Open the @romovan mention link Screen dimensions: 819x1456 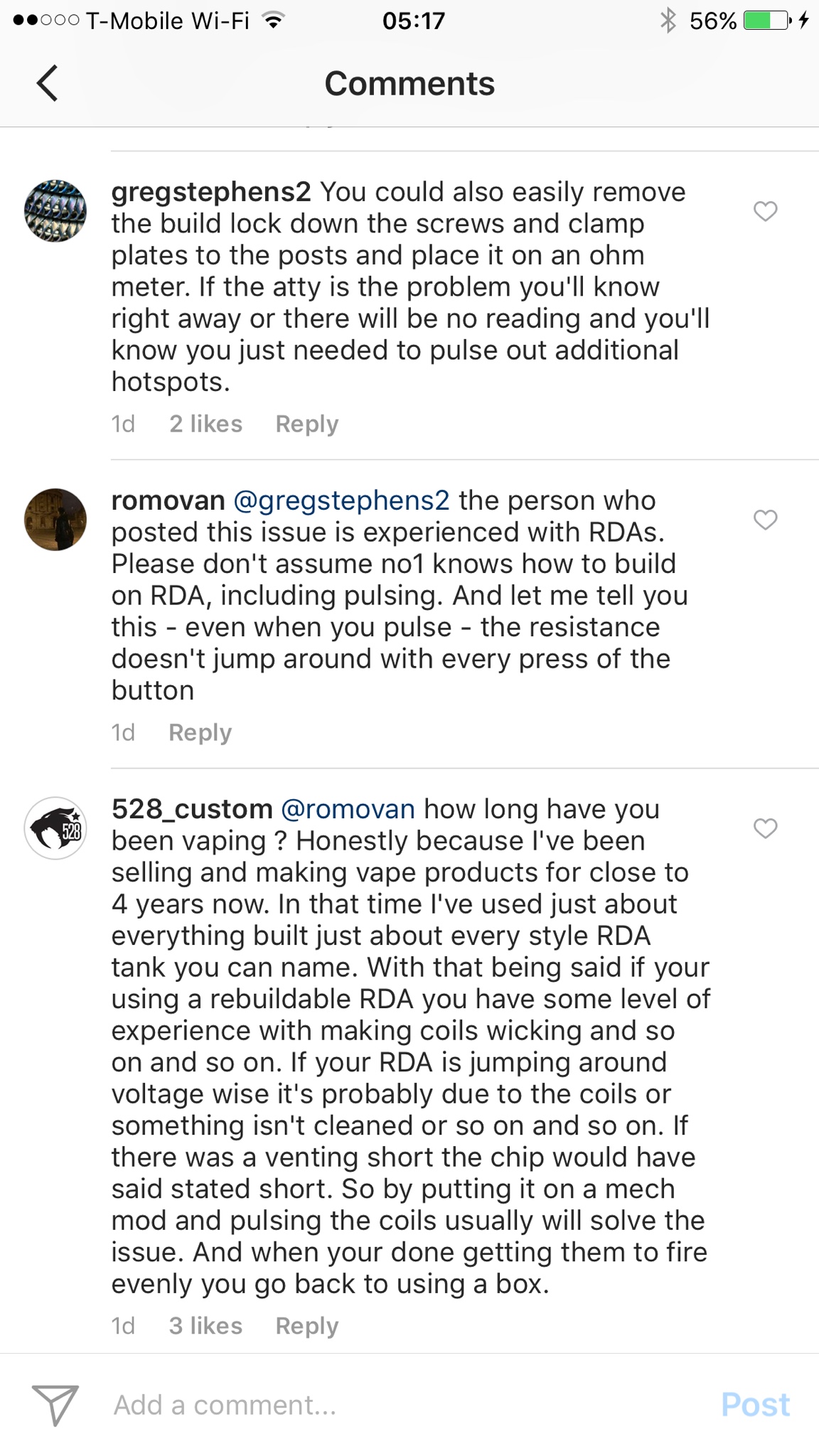pos(348,809)
